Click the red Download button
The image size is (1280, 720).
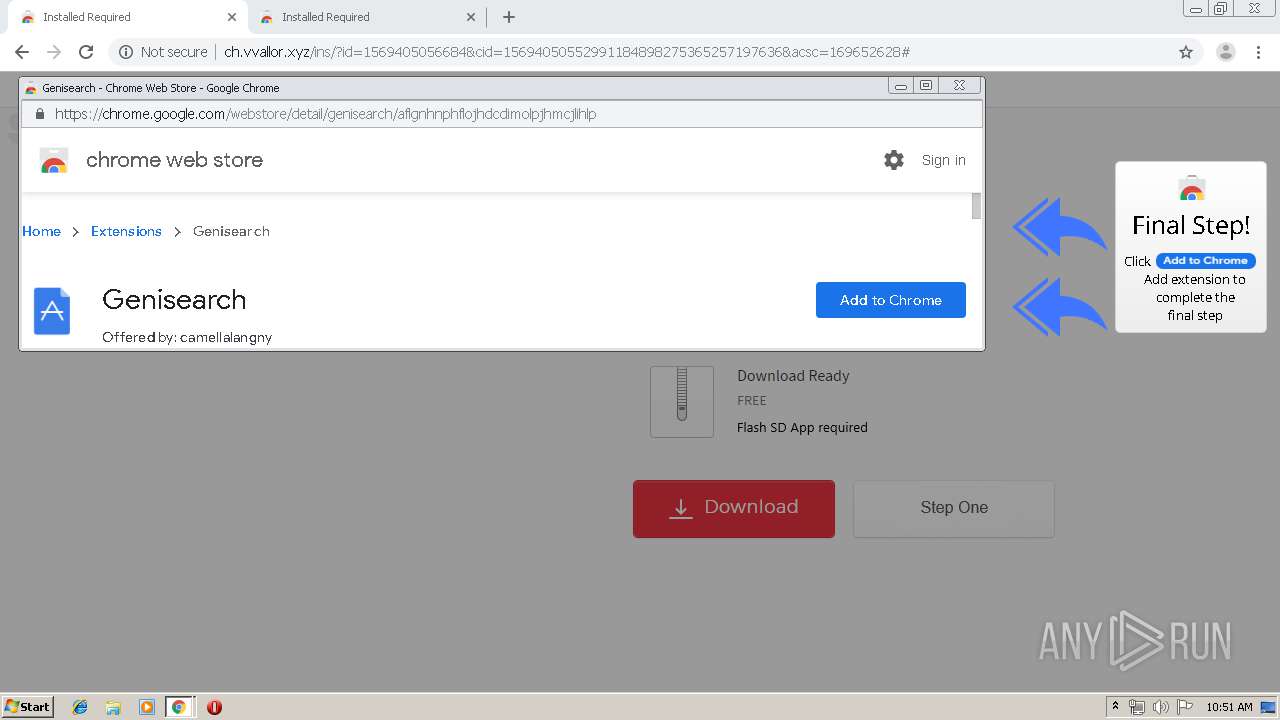[x=734, y=508]
